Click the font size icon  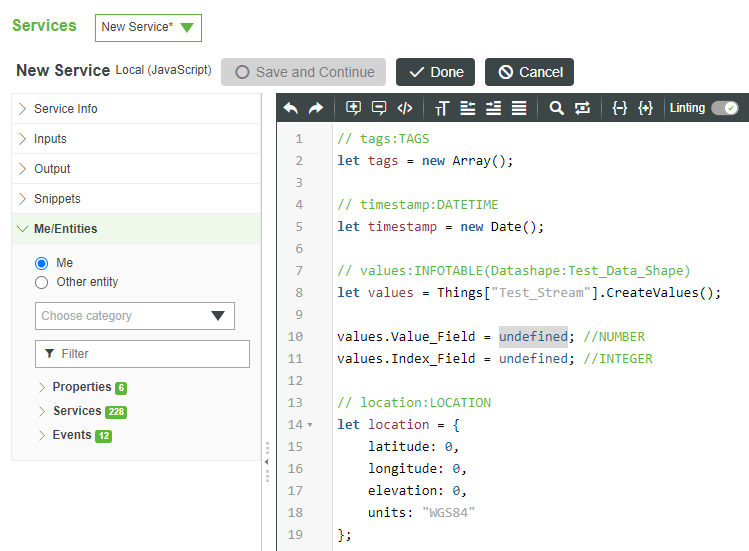(x=442, y=108)
